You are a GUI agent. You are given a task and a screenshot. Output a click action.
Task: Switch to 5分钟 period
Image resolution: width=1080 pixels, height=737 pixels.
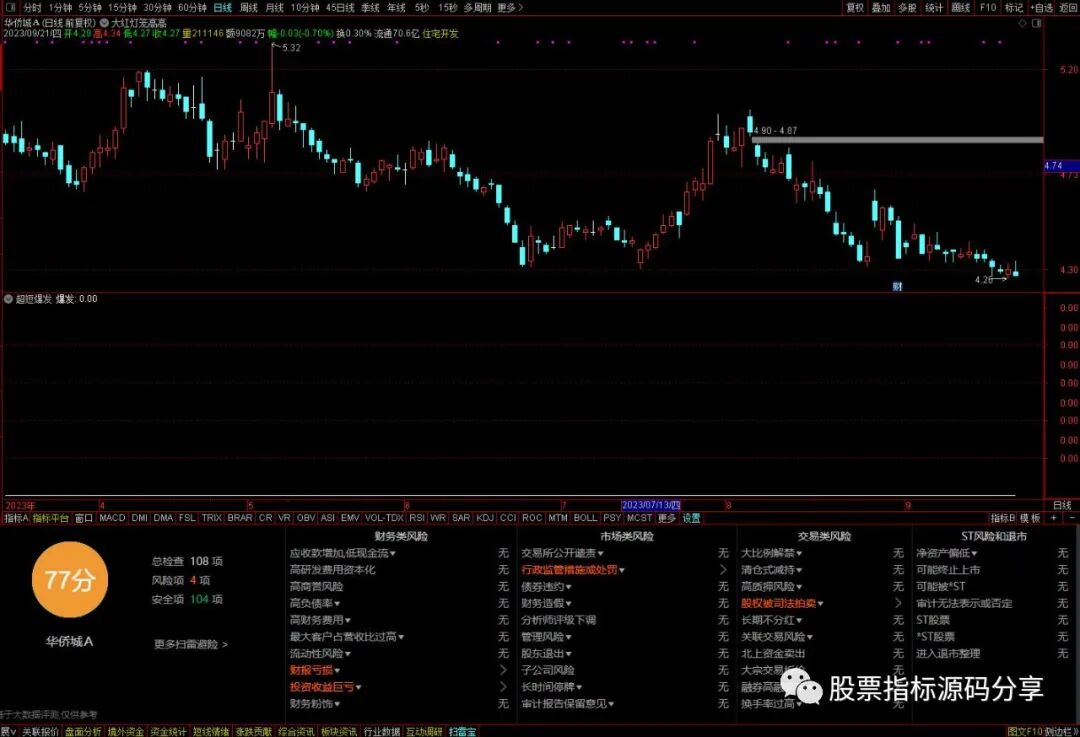tap(90, 8)
